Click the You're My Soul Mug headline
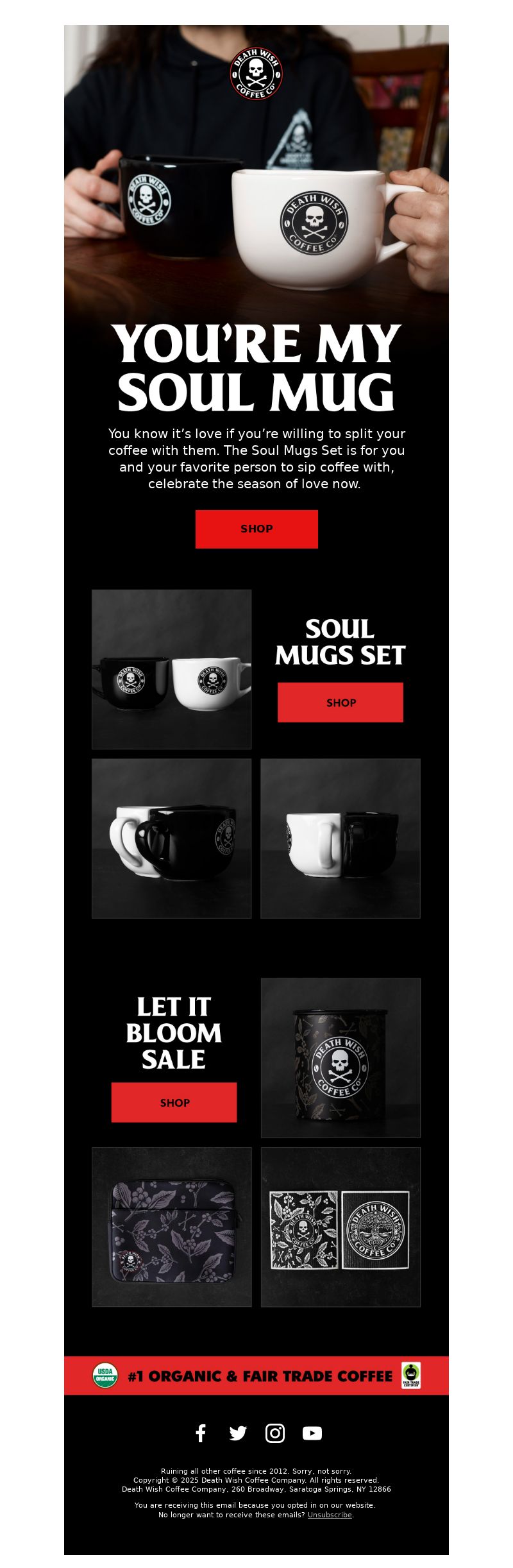 click(256, 368)
